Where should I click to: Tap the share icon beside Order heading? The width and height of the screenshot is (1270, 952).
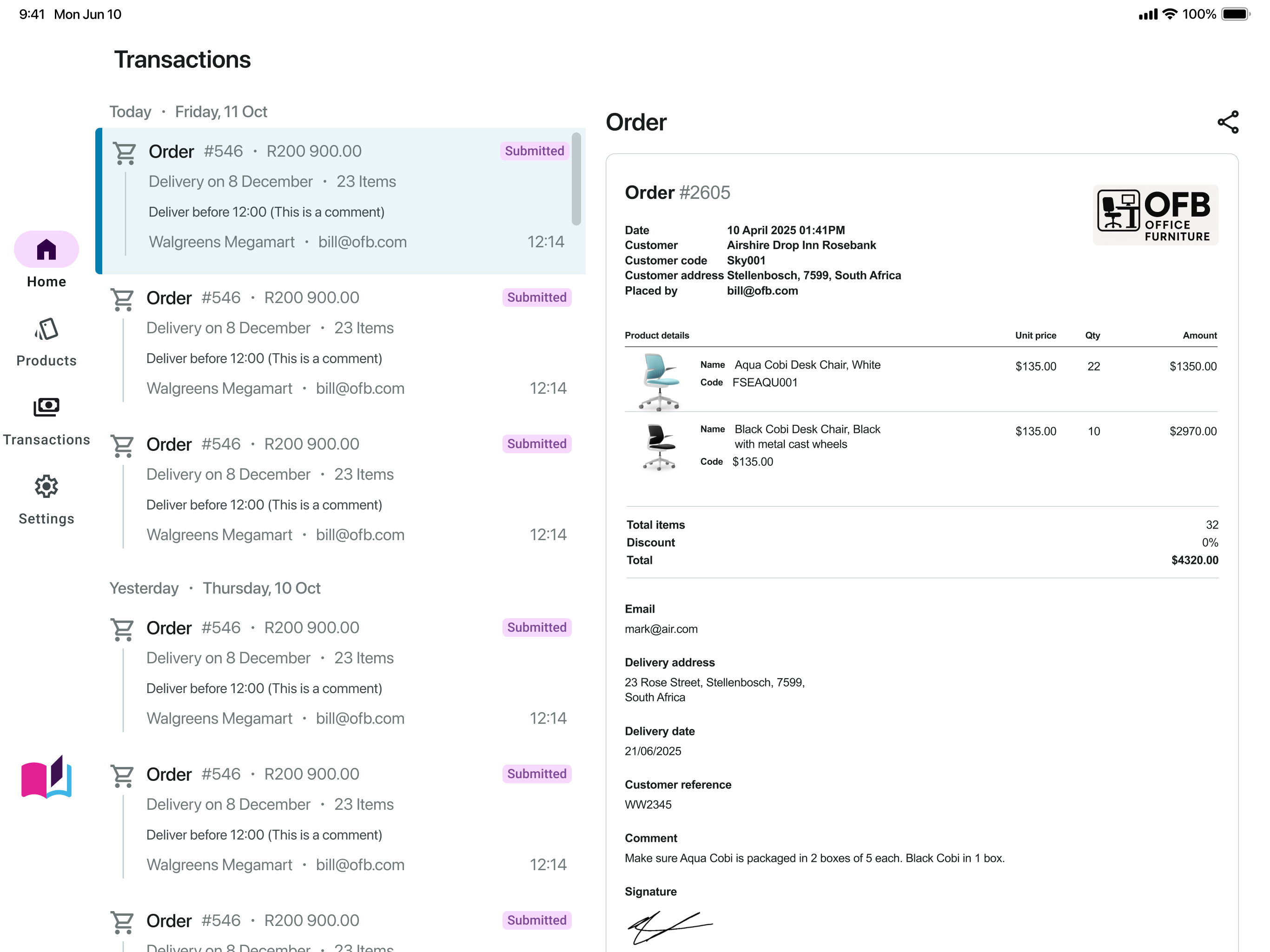1228,122
